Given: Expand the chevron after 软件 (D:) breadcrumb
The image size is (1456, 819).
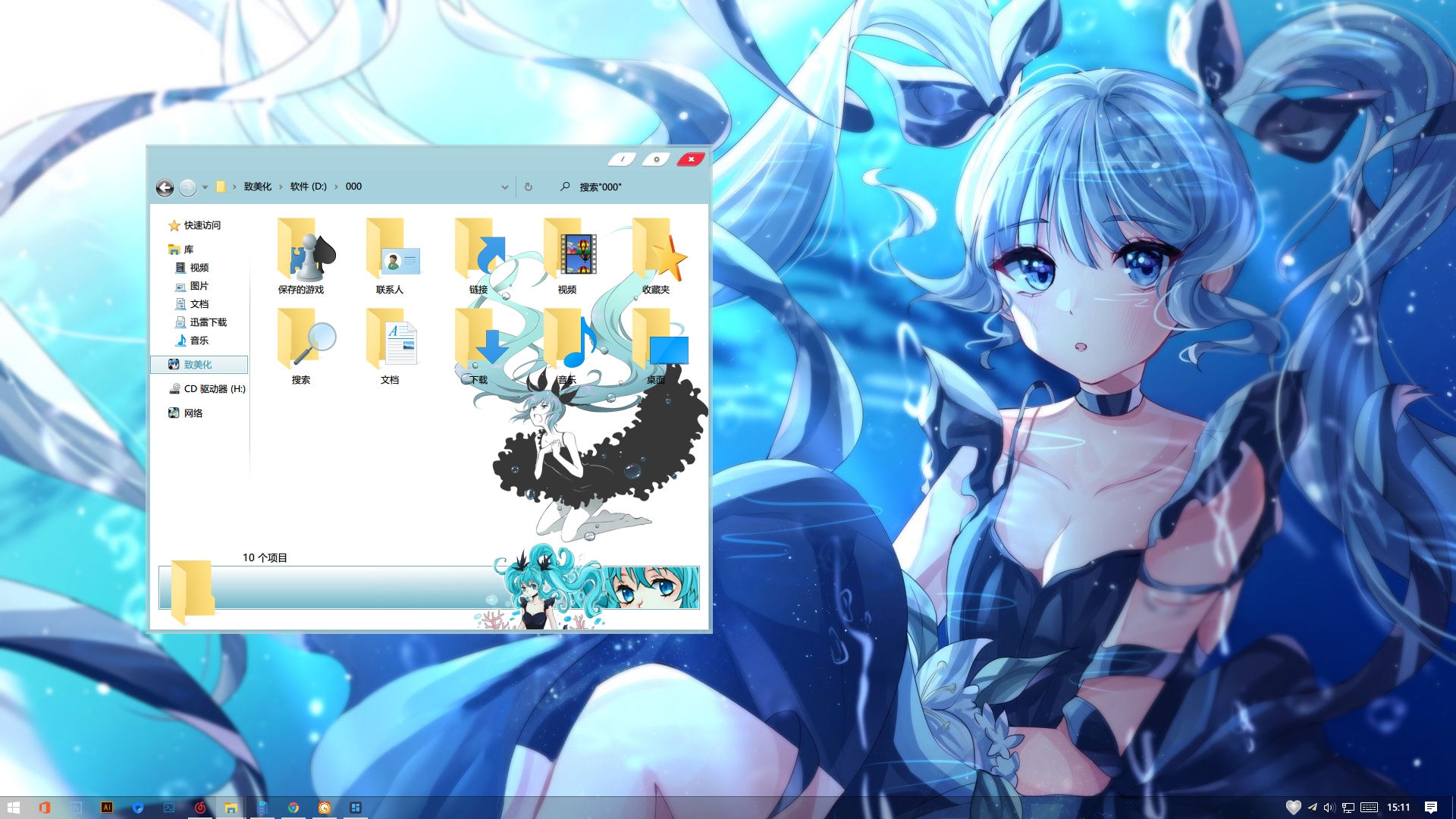Looking at the screenshot, I should click(336, 187).
